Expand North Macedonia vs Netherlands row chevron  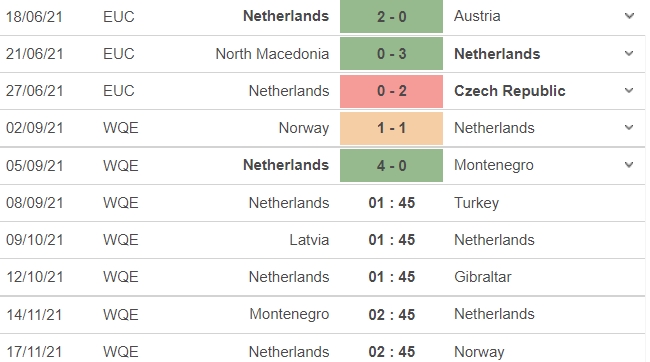coord(629,53)
